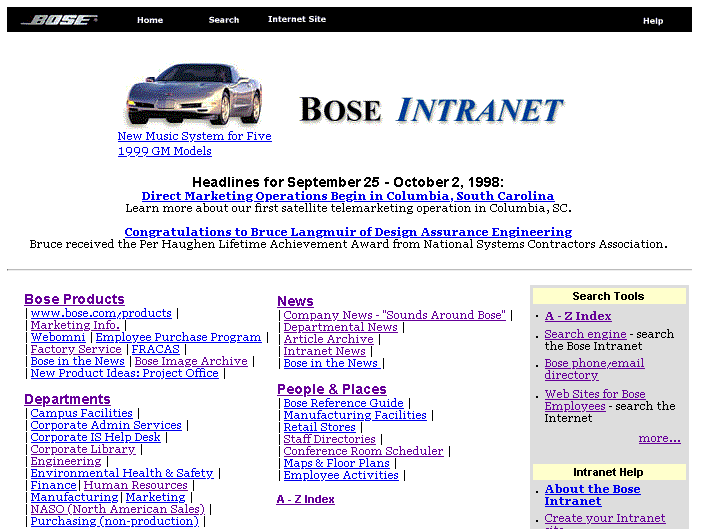Screen dimensions: 712x529
Task: Open New Music System for Five link
Action: pos(194,136)
